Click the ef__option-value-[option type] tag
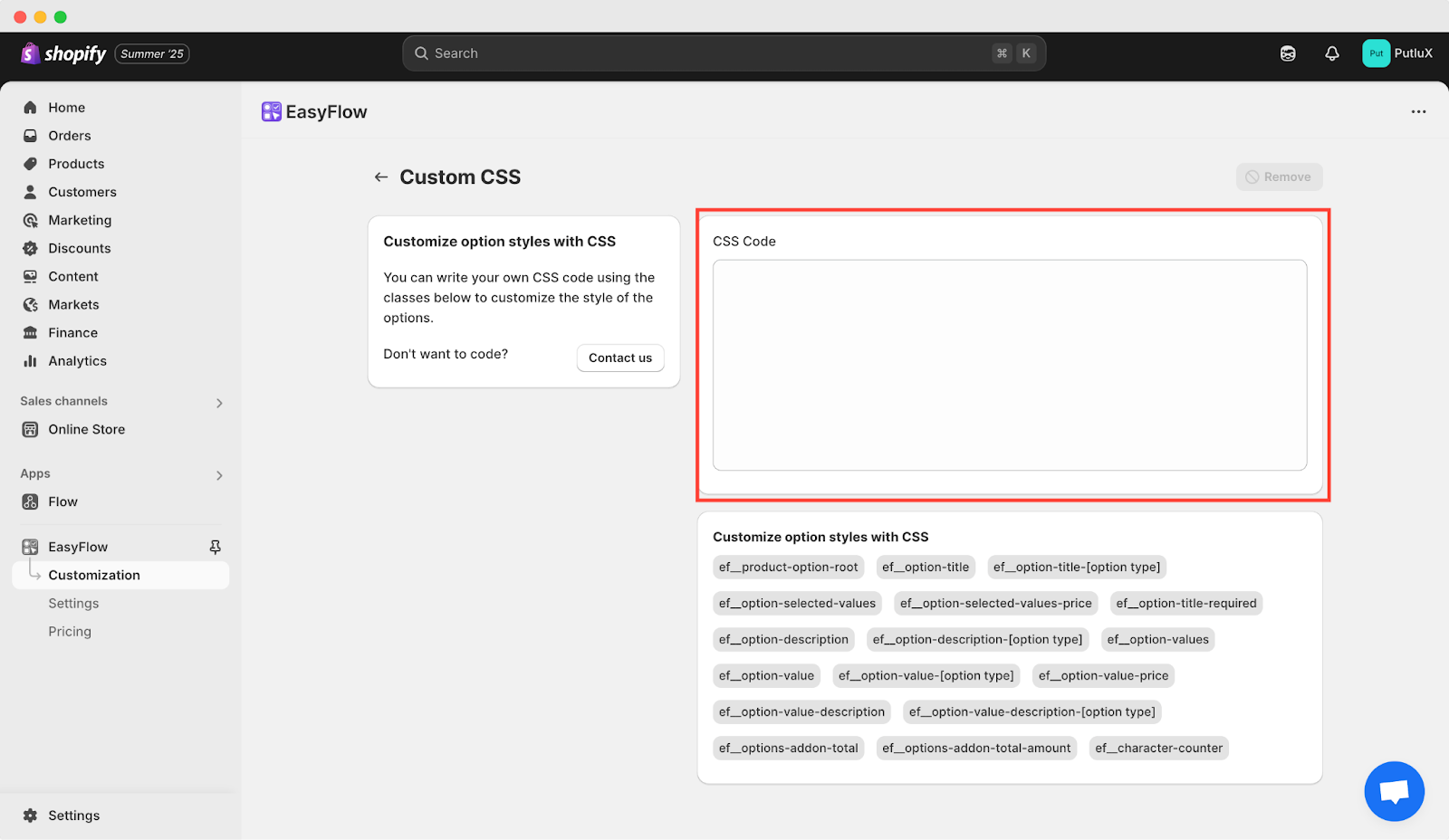 (926, 676)
